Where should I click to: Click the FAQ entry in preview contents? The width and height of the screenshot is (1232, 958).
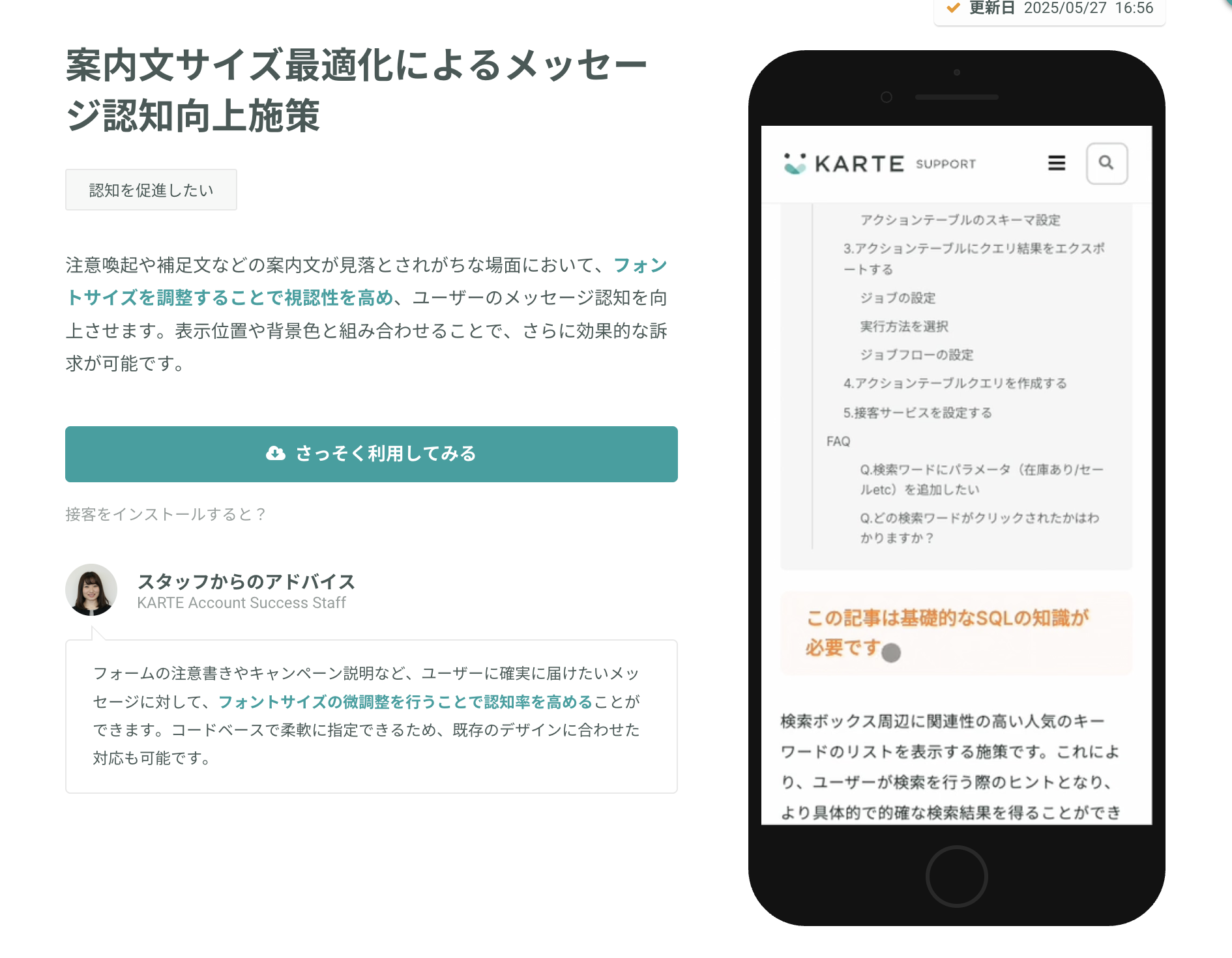click(x=838, y=441)
